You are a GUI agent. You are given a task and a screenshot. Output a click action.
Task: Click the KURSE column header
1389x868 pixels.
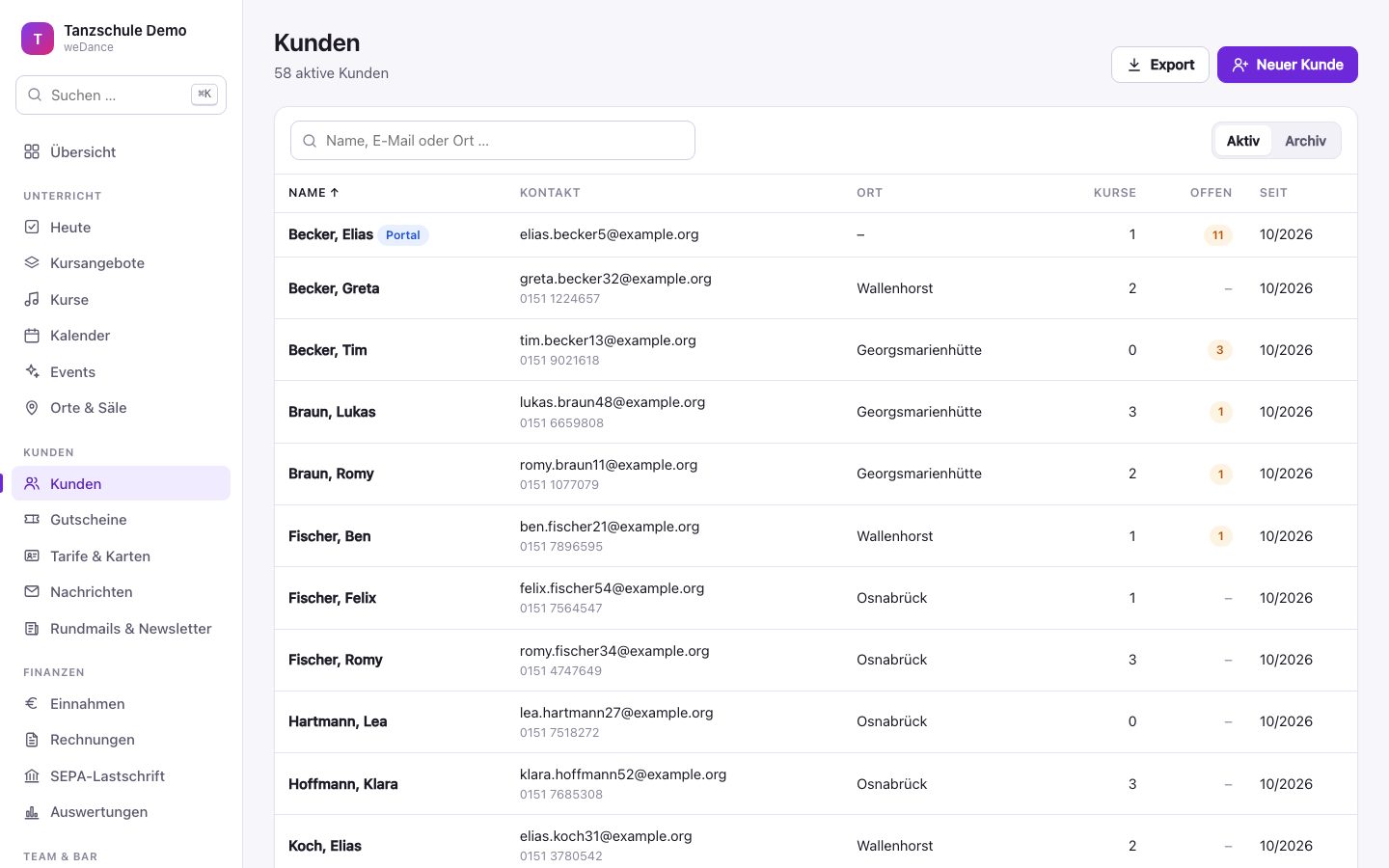point(1115,193)
